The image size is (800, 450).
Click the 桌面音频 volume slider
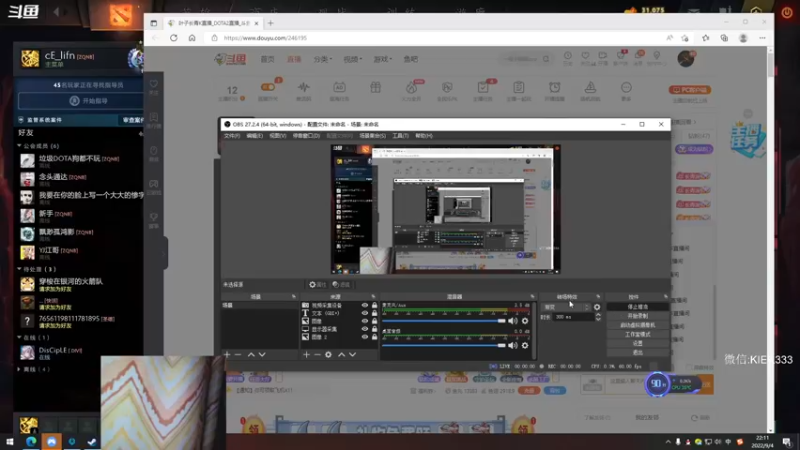(x=443, y=345)
